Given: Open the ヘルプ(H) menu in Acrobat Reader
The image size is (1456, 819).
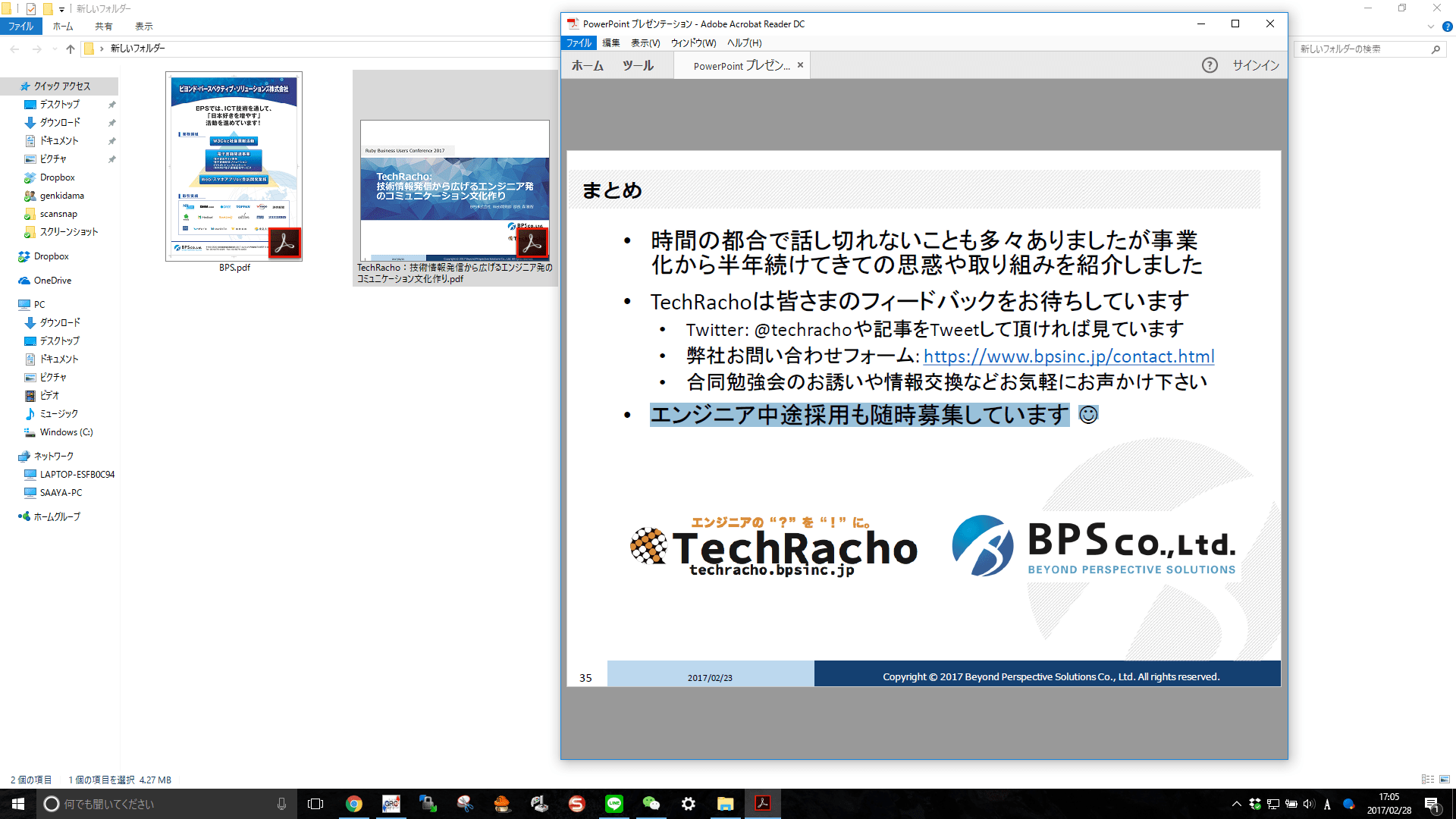Looking at the screenshot, I should point(744,43).
